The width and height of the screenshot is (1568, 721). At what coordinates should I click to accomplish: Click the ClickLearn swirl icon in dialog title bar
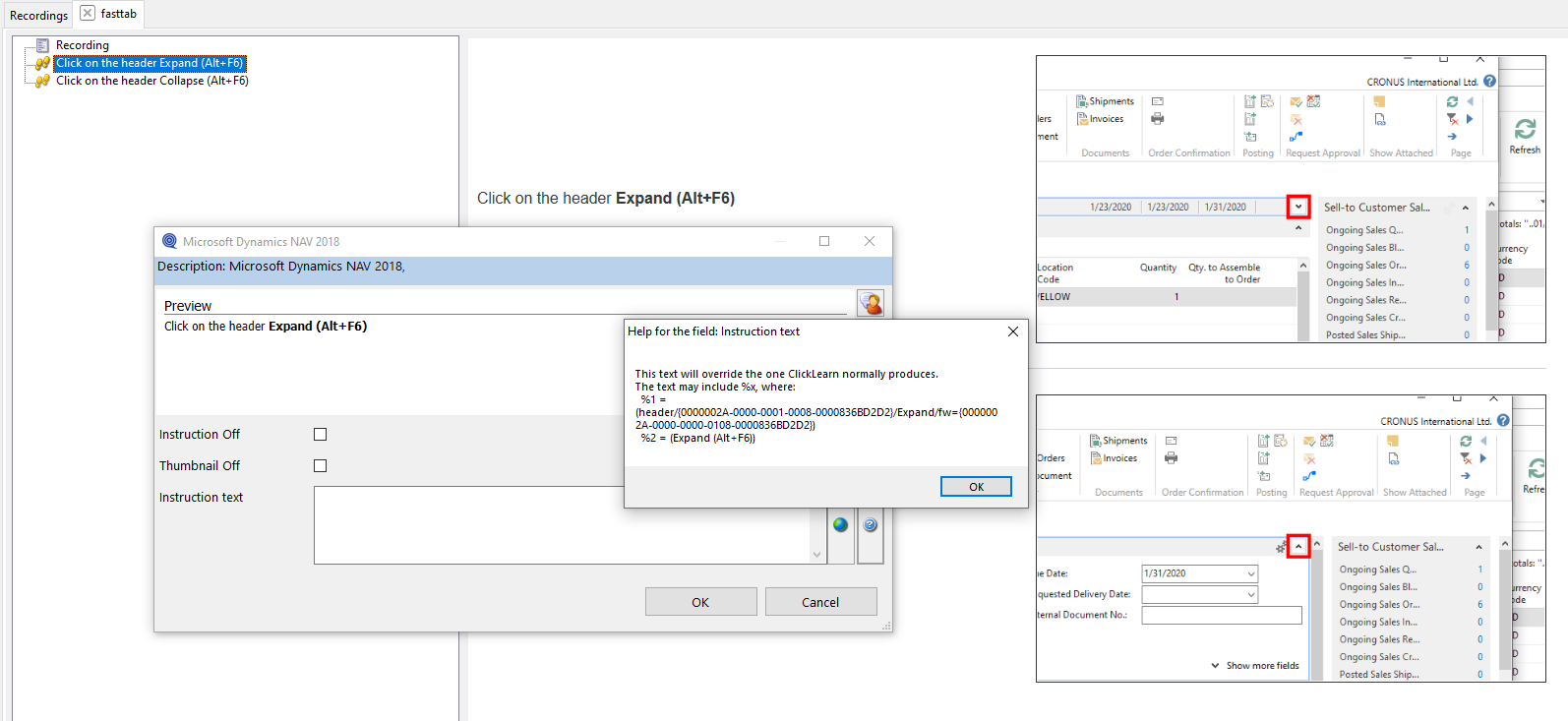[169, 241]
